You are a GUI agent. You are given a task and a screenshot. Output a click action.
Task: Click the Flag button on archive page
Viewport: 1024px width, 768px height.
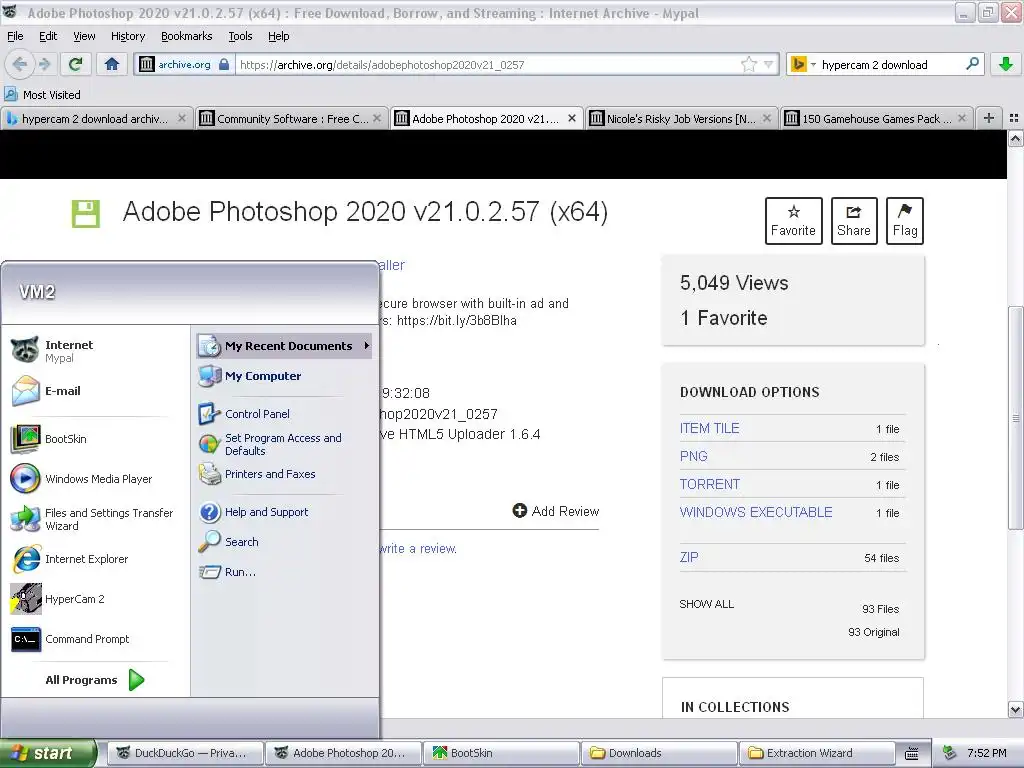(904, 221)
